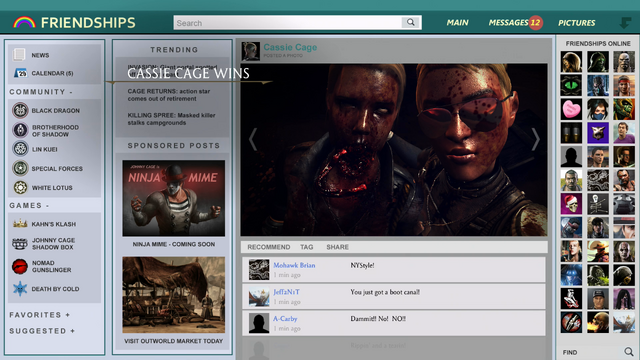Click Cassie Cage's profile picture
Screen dimensions: 640x360
[251, 51]
